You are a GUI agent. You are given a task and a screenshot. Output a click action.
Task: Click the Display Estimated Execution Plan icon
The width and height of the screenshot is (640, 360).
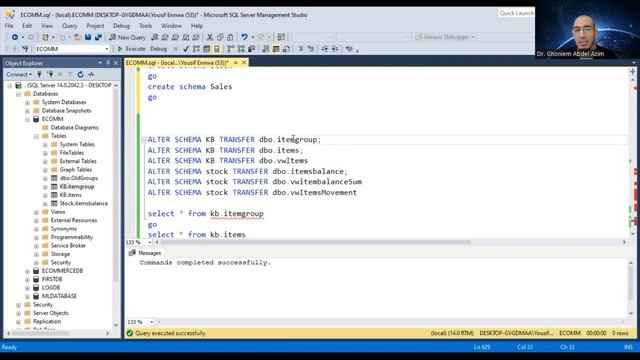pyautogui.click(x=196, y=49)
